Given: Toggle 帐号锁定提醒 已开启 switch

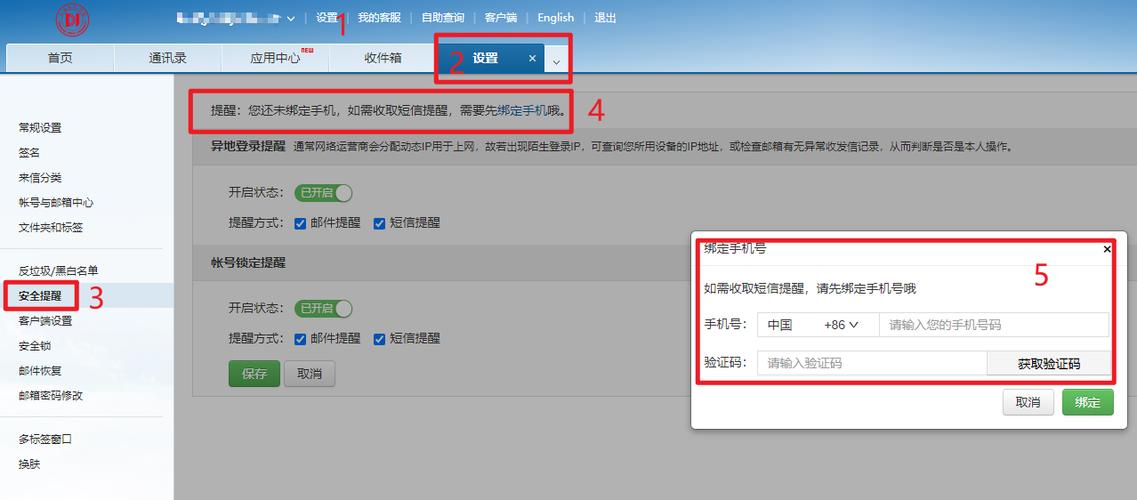Looking at the screenshot, I should tap(323, 308).
